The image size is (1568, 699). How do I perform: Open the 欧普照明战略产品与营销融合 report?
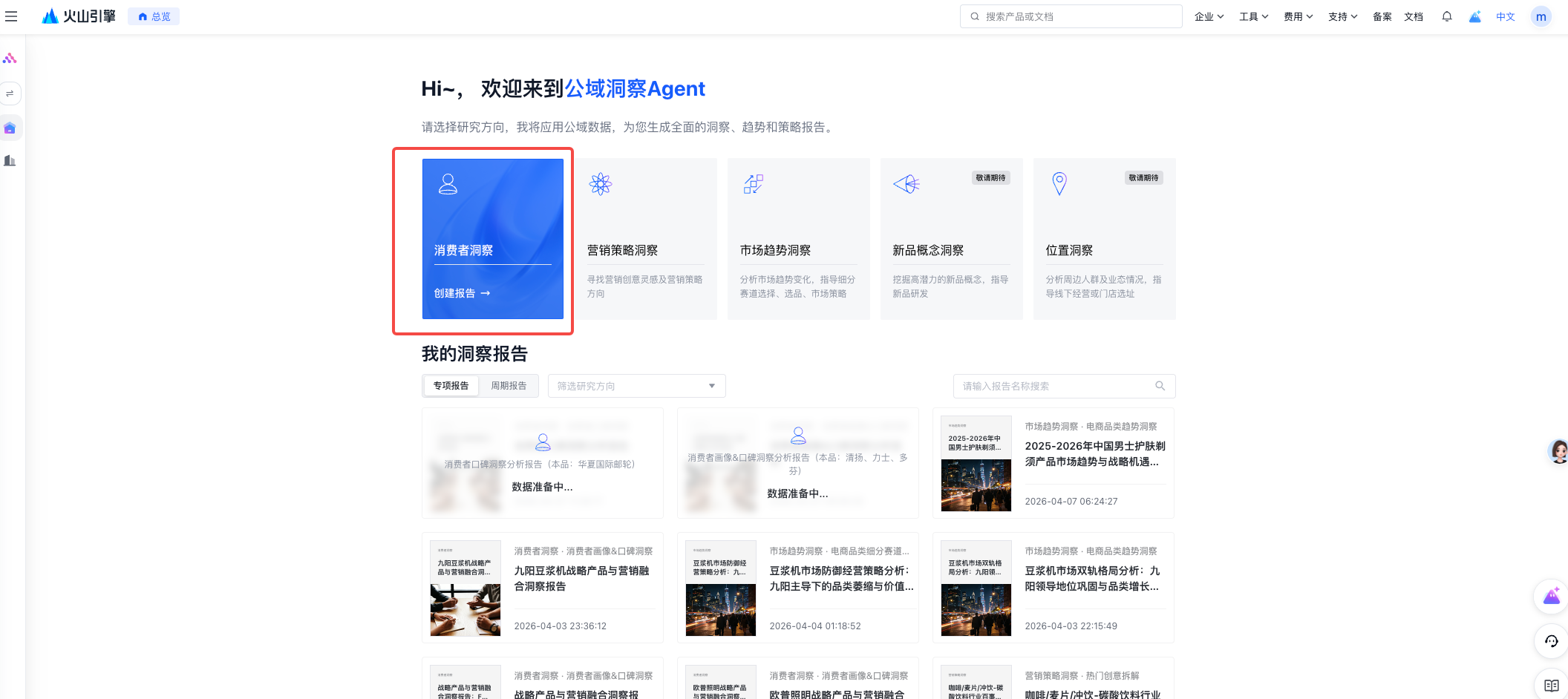(x=798, y=679)
